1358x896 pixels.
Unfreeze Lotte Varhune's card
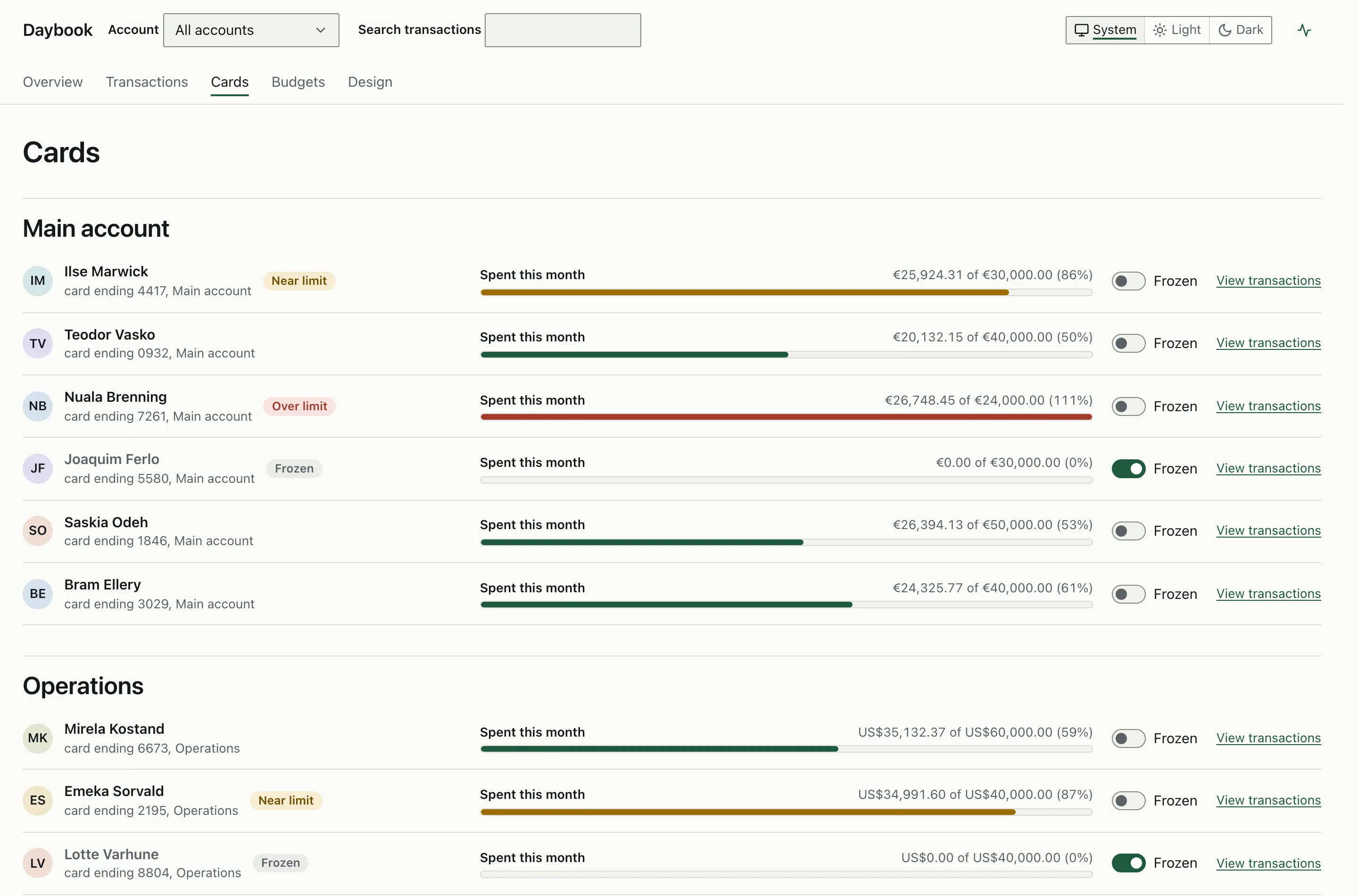coord(1128,863)
